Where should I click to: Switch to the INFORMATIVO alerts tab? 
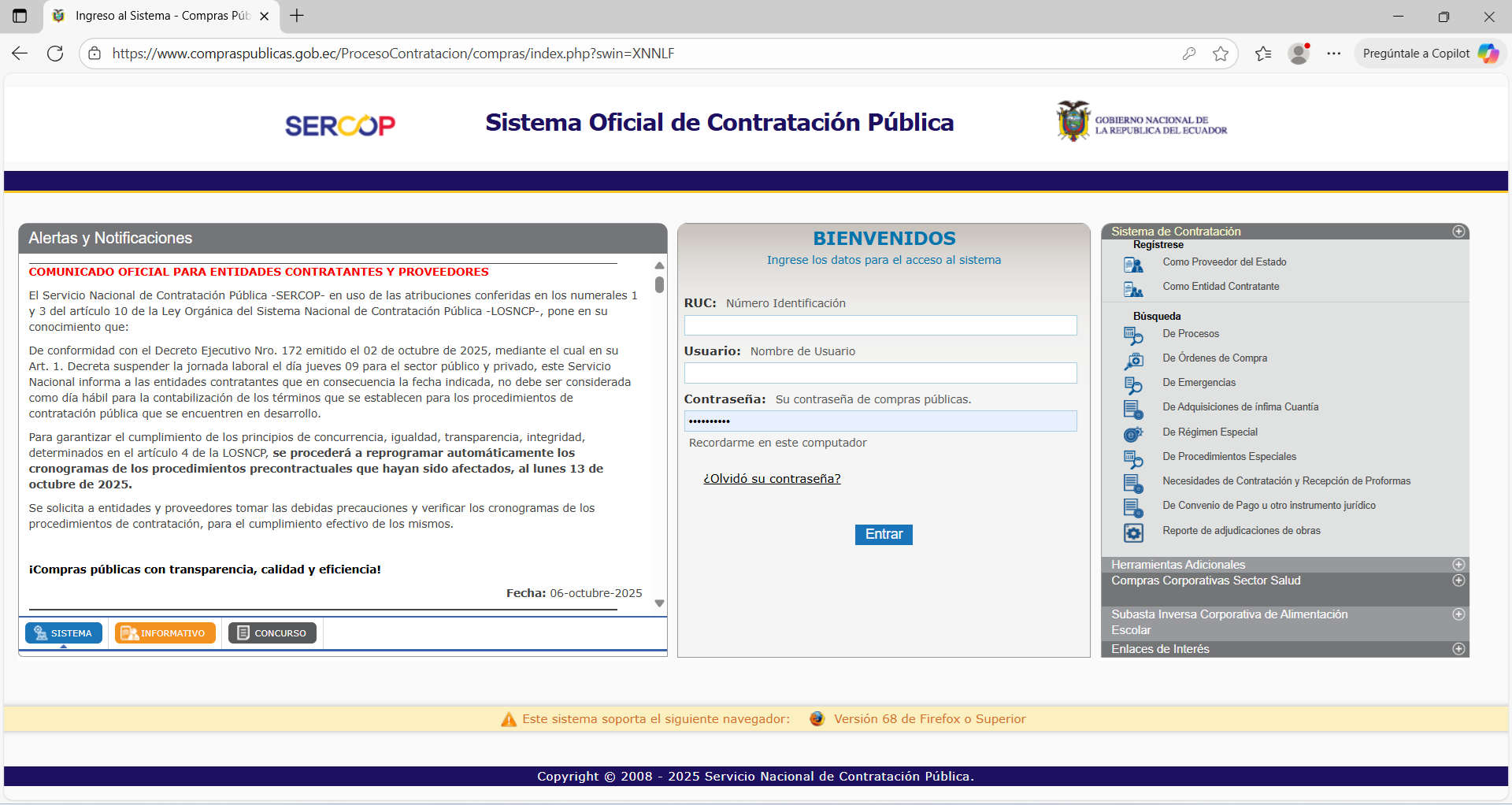[x=165, y=633]
